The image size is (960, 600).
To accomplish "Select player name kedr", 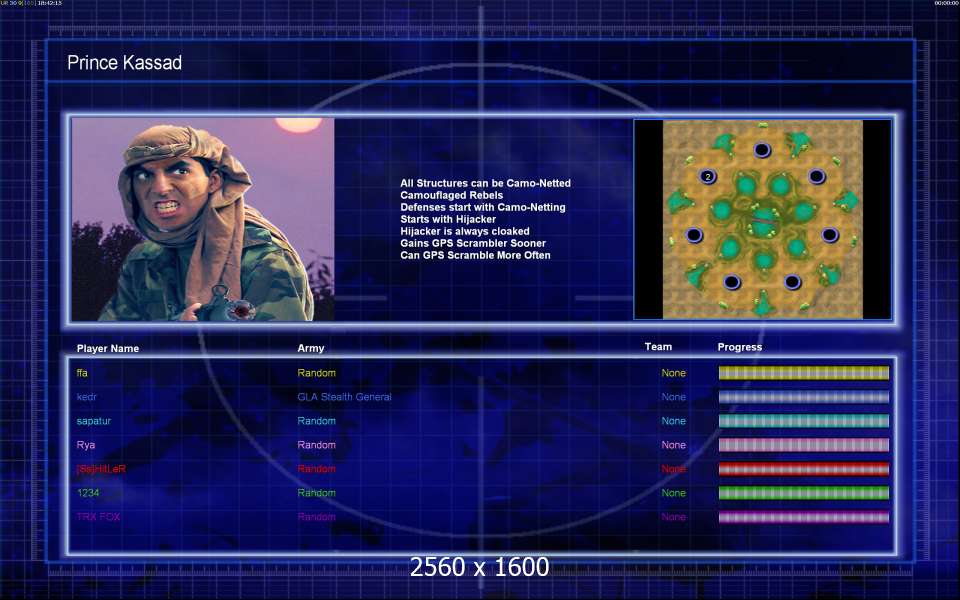I will pyautogui.click(x=86, y=397).
